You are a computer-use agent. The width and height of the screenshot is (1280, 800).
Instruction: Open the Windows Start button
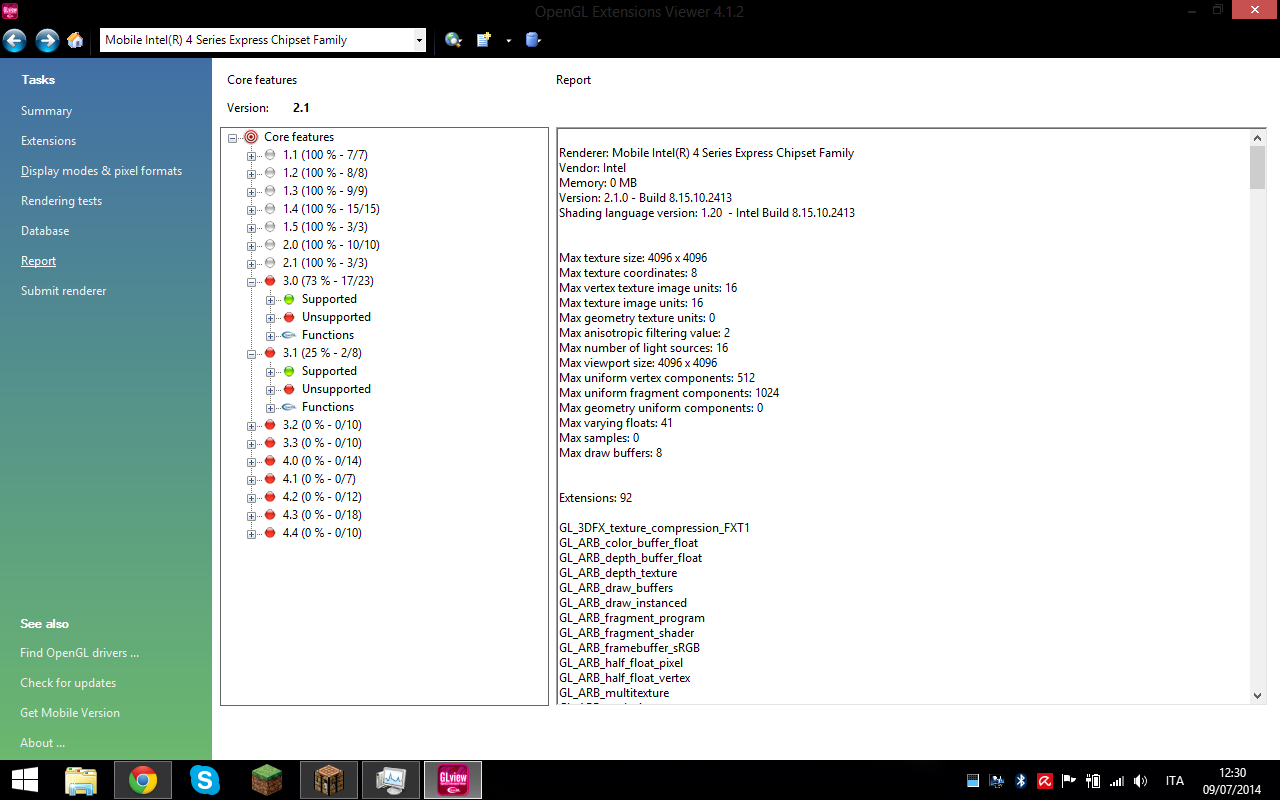25,780
